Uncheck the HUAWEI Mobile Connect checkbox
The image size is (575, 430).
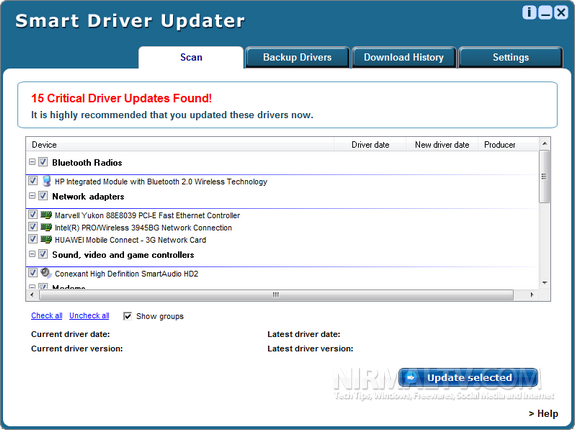(33, 239)
